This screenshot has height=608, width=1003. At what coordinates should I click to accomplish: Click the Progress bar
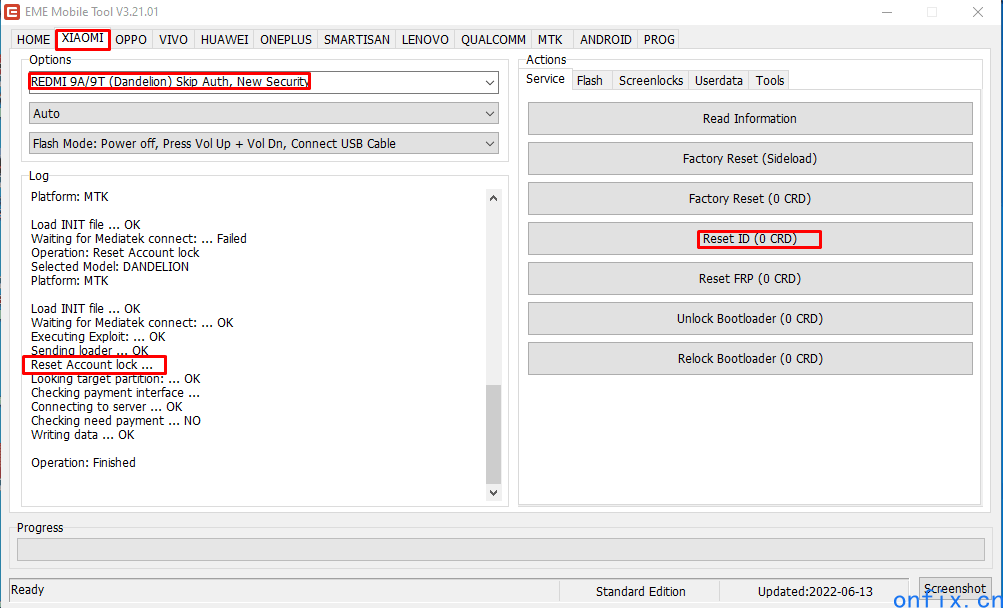(x=501, y=549)
